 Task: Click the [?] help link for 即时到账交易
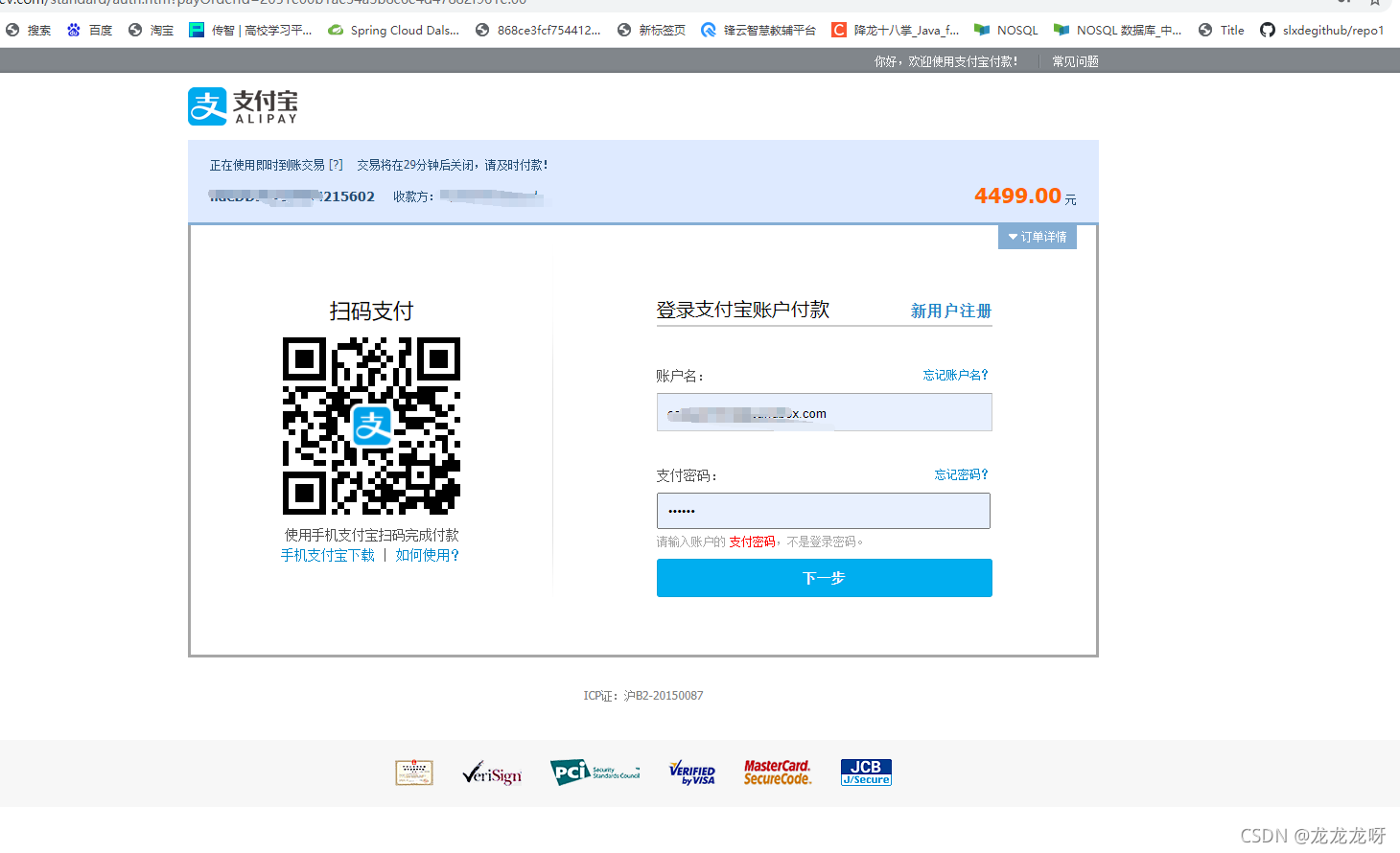(336, 165)
